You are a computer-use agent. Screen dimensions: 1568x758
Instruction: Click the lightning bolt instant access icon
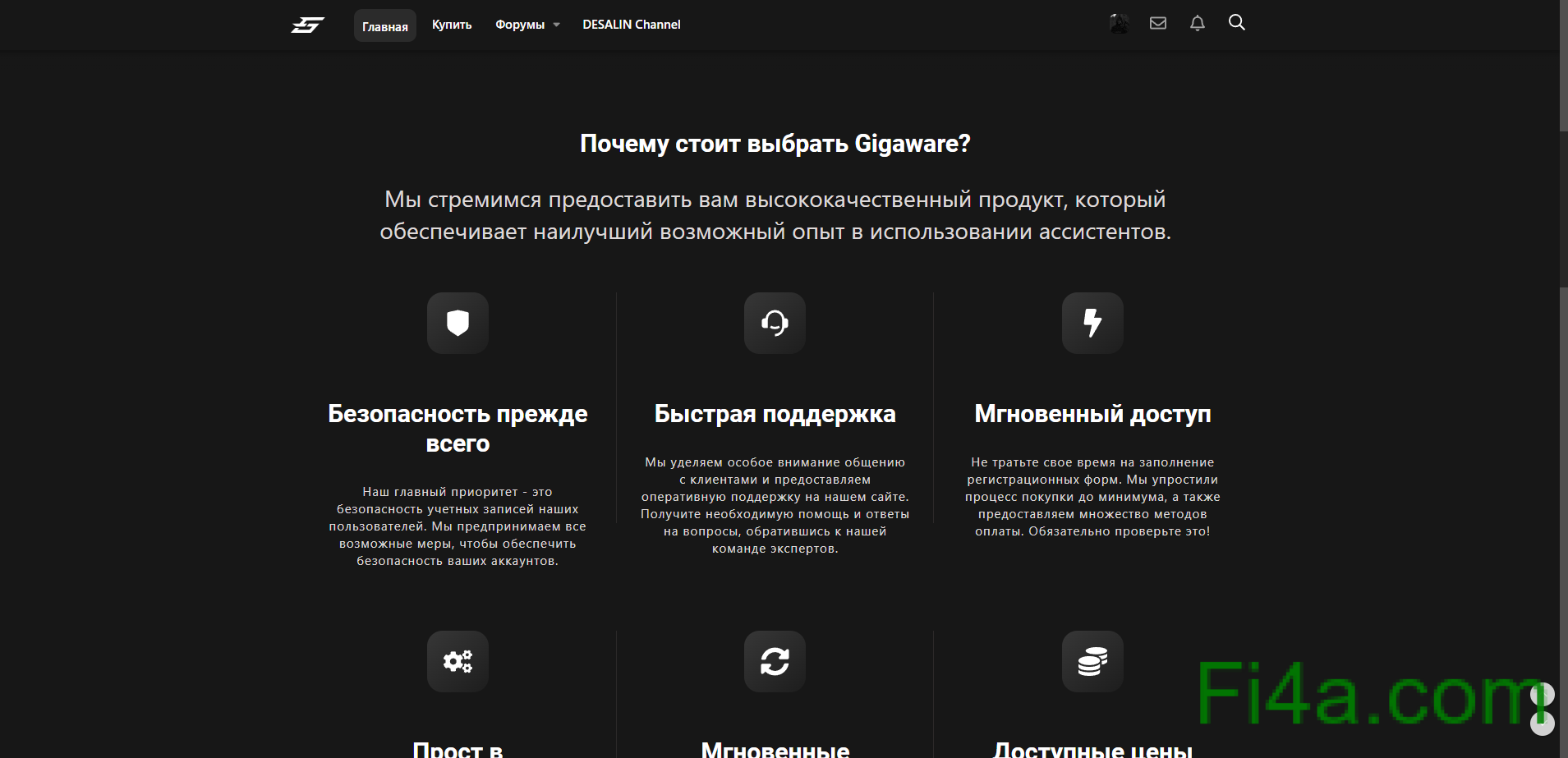tap(1092, 323)
